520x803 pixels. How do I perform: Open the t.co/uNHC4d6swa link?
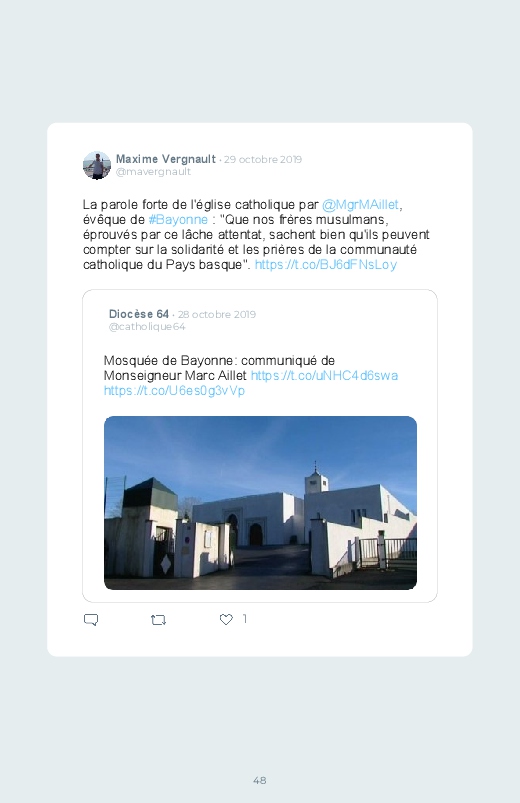(324, 375)
